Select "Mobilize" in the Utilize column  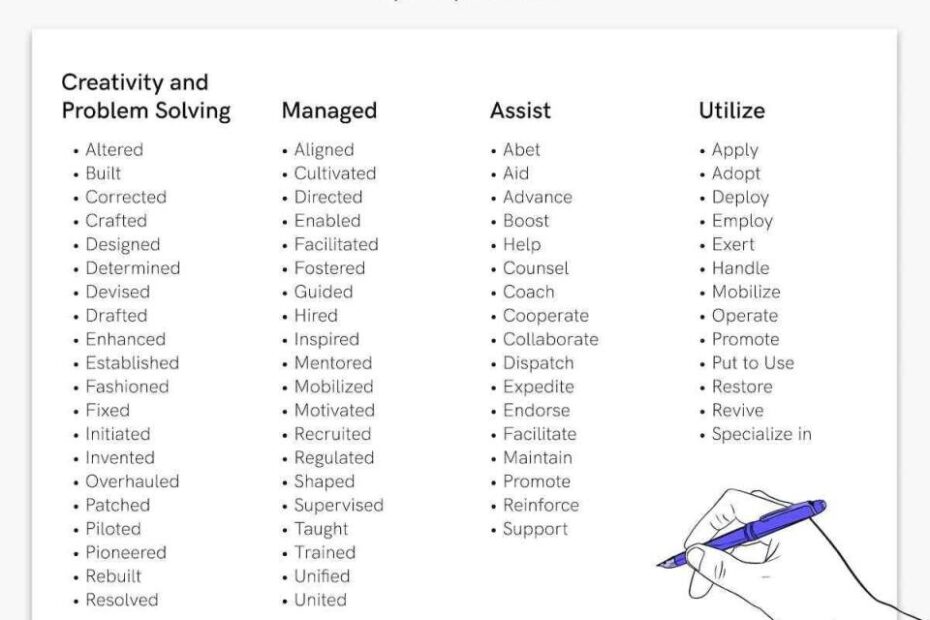[x=746, y=292]
